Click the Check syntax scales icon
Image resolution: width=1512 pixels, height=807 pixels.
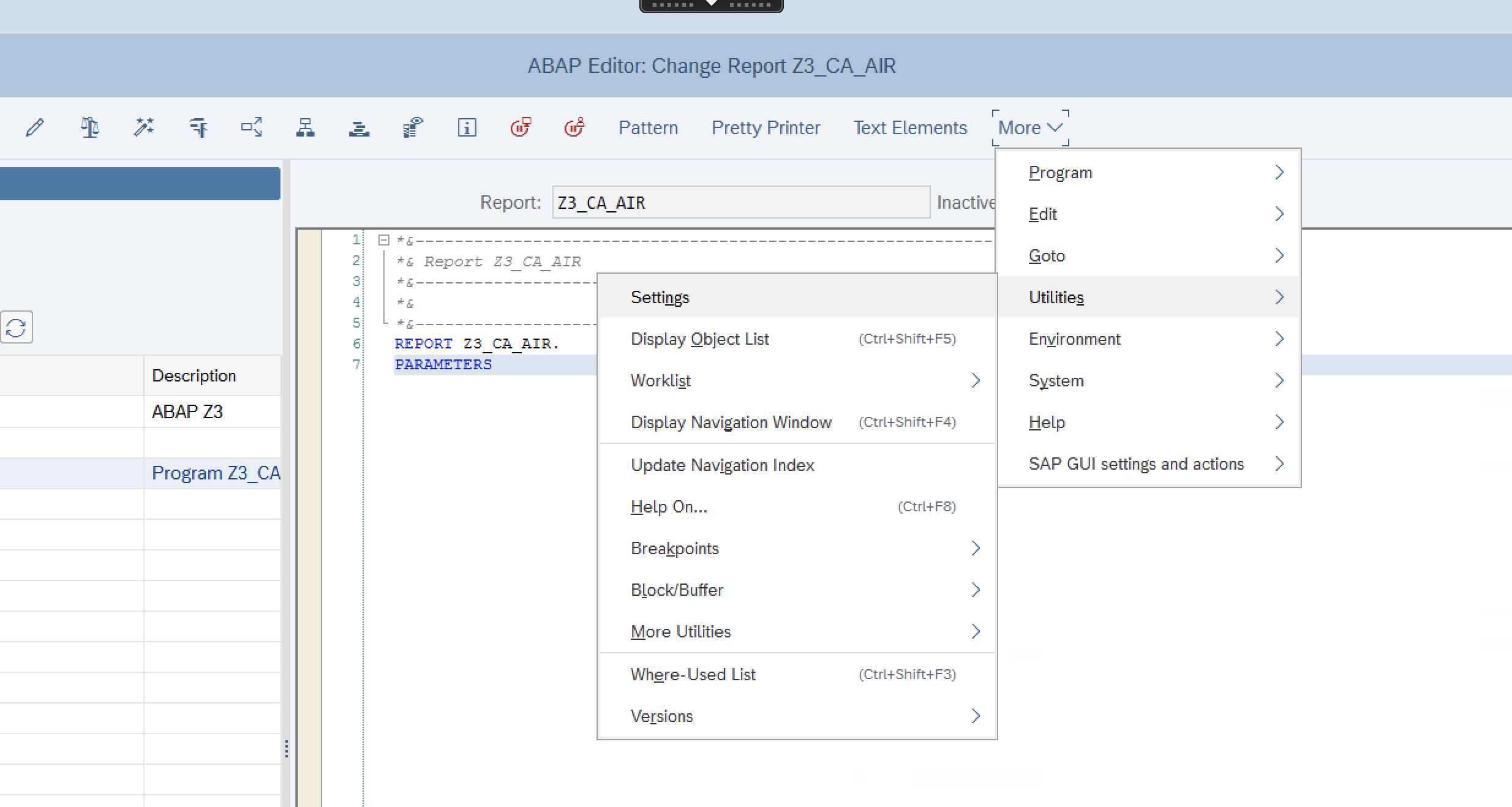[x=89, y=127]
